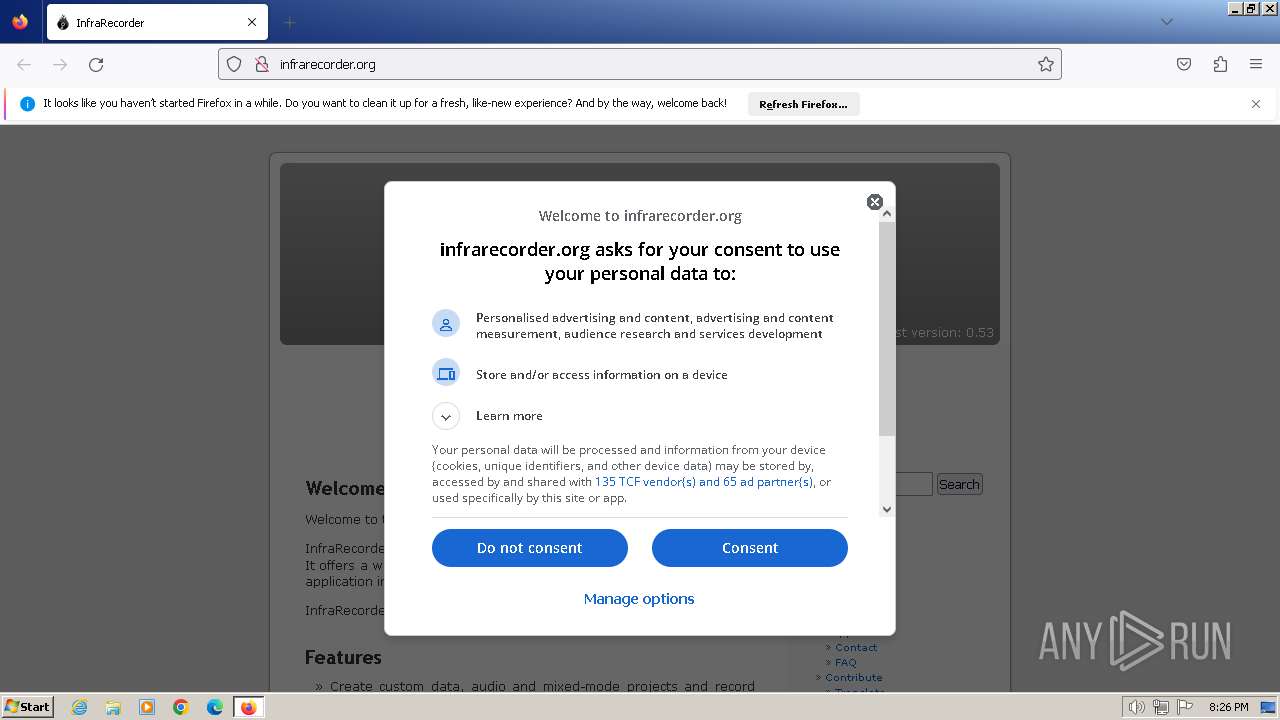This screenshot has width=1280, height=720.
Task: Open Windows Media Player from taskbar
Action: point(147,707)
